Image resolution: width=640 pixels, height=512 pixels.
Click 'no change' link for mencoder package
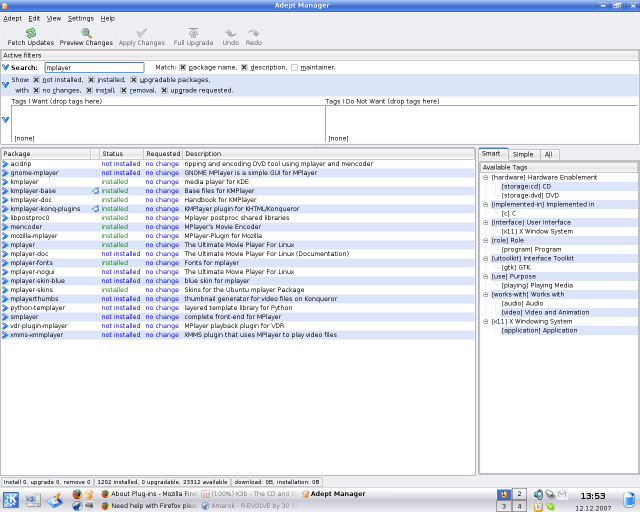162,226
